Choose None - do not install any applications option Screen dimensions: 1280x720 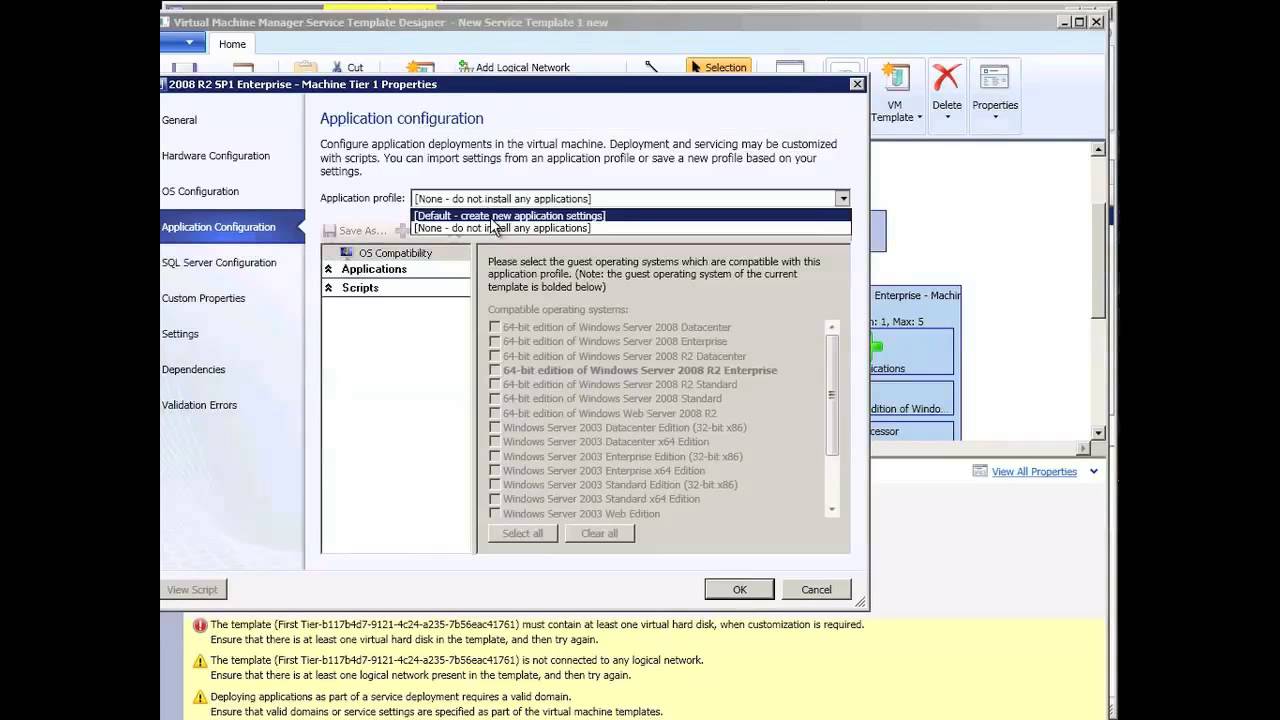tap(631, 228)
